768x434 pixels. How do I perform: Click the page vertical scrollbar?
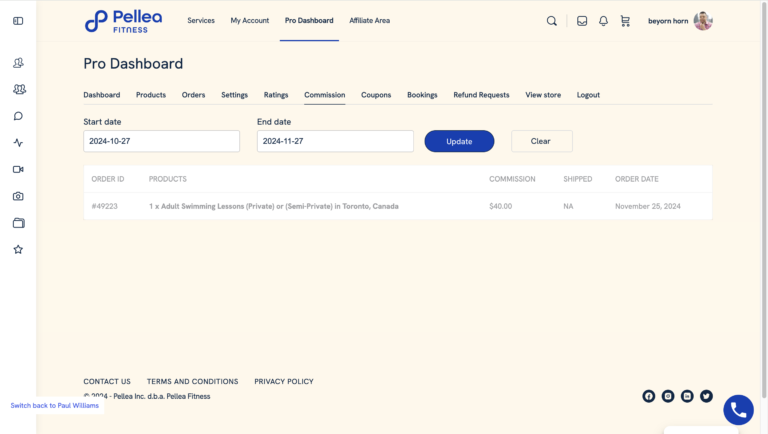[x=765, y=198]
